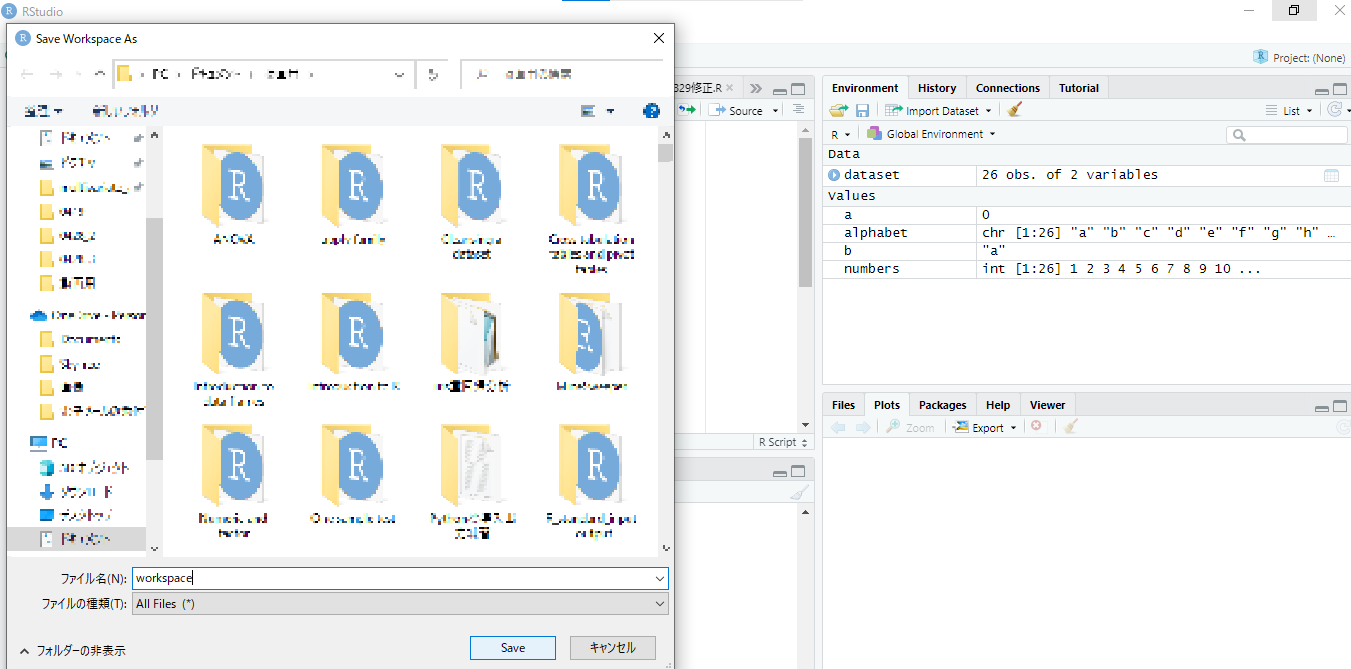Click the Project: (None) menu
The height and width of the screenshot is (669, 1351).
tap(1299, 58)
